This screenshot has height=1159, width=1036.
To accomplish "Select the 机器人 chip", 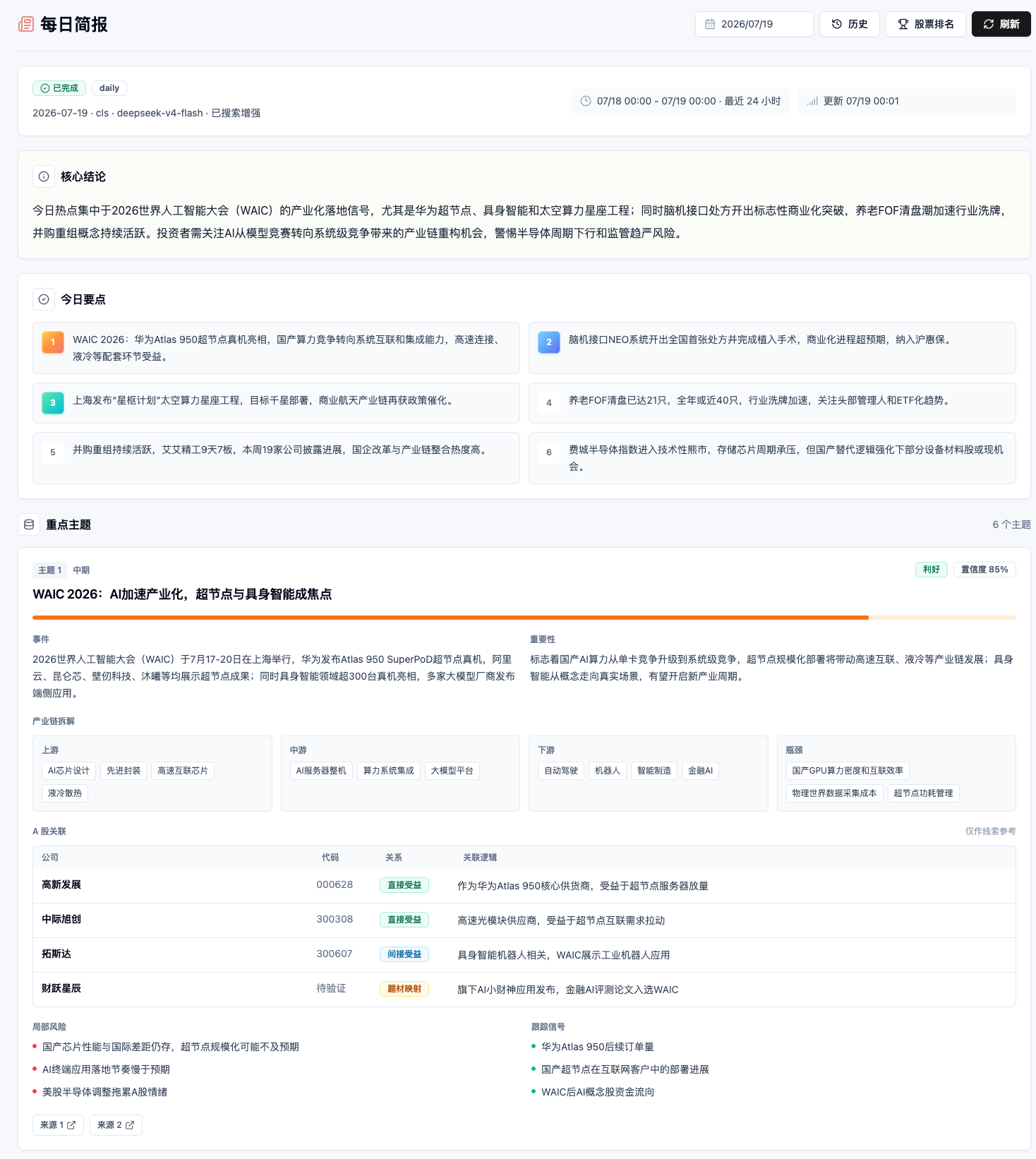I will click(608, 771).
